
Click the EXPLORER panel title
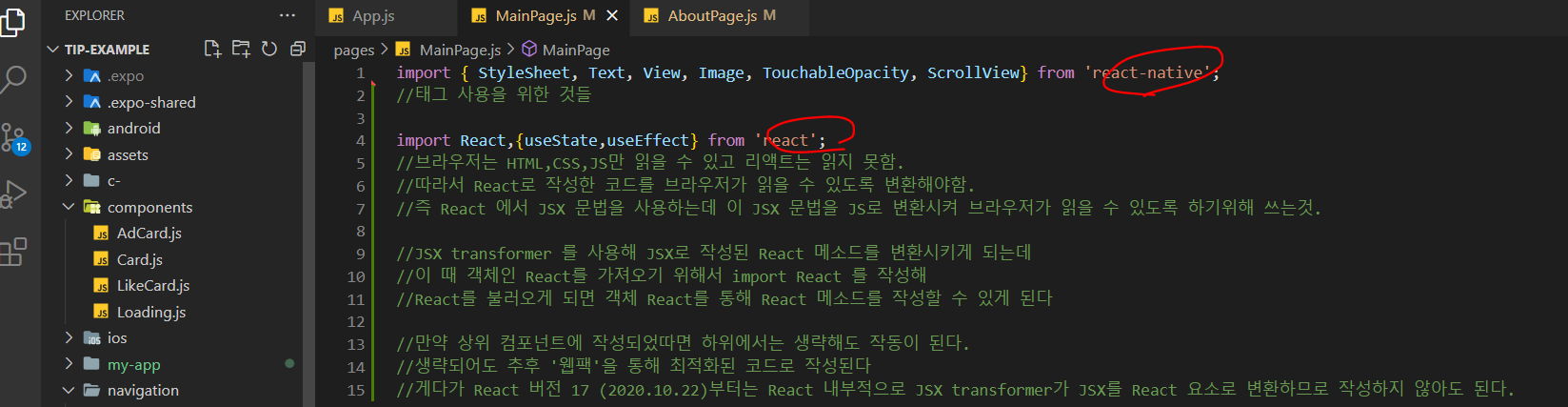94,16
